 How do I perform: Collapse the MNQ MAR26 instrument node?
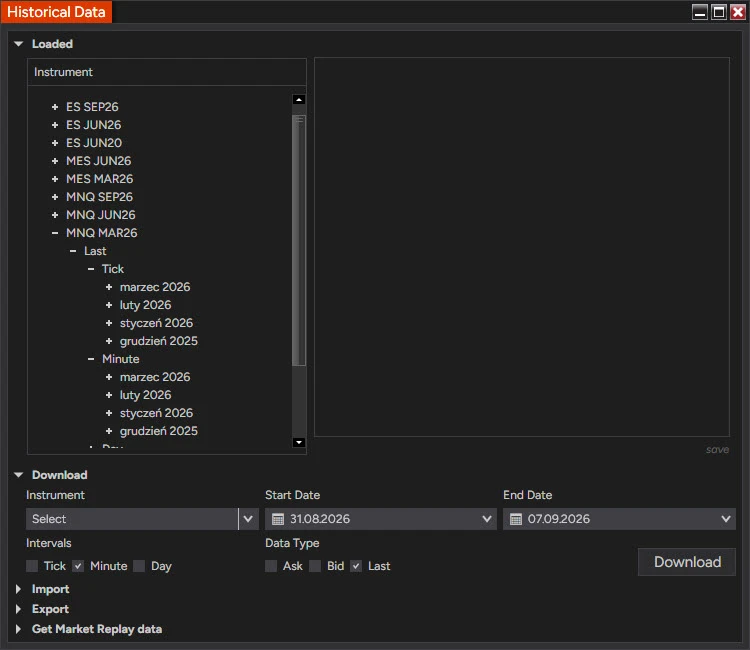[x=55, y=233]
